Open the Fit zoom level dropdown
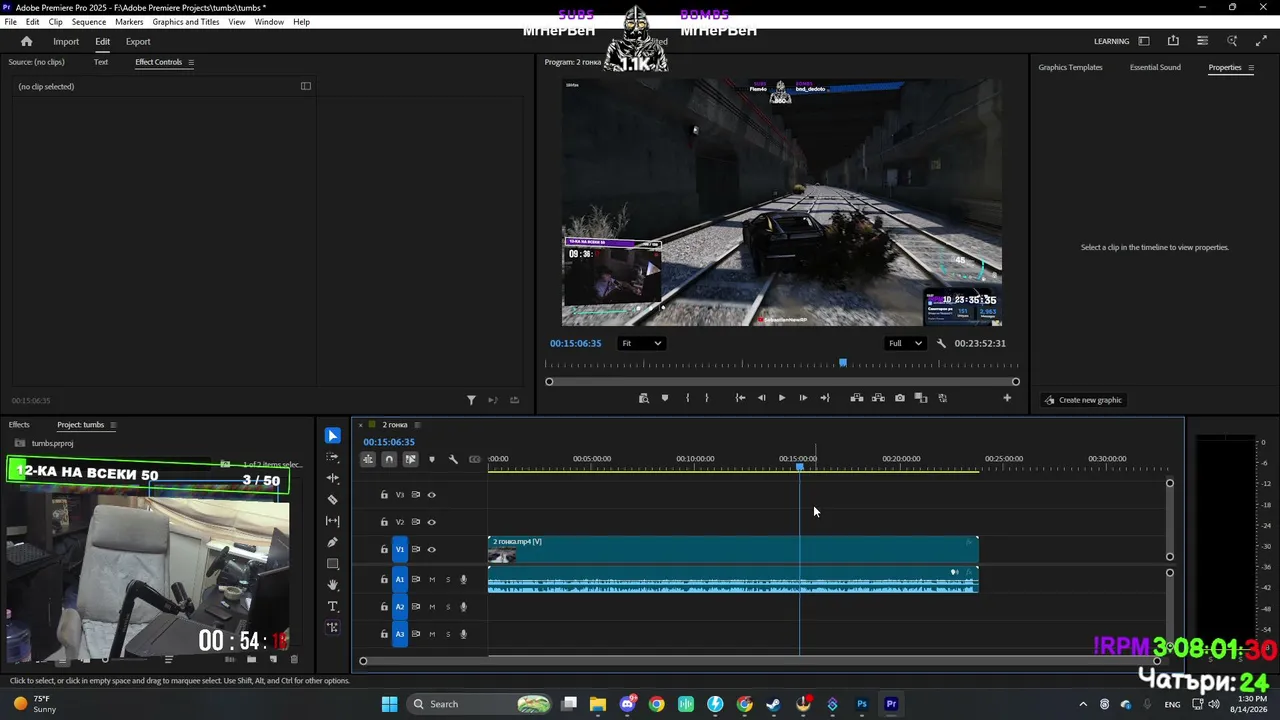This screenshot has width=1280, height=720. 642,343
